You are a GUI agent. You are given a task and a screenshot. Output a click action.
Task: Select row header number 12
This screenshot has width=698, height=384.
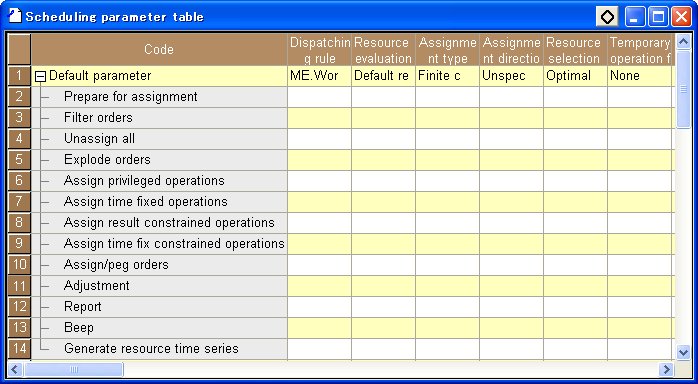coord(19,307)
